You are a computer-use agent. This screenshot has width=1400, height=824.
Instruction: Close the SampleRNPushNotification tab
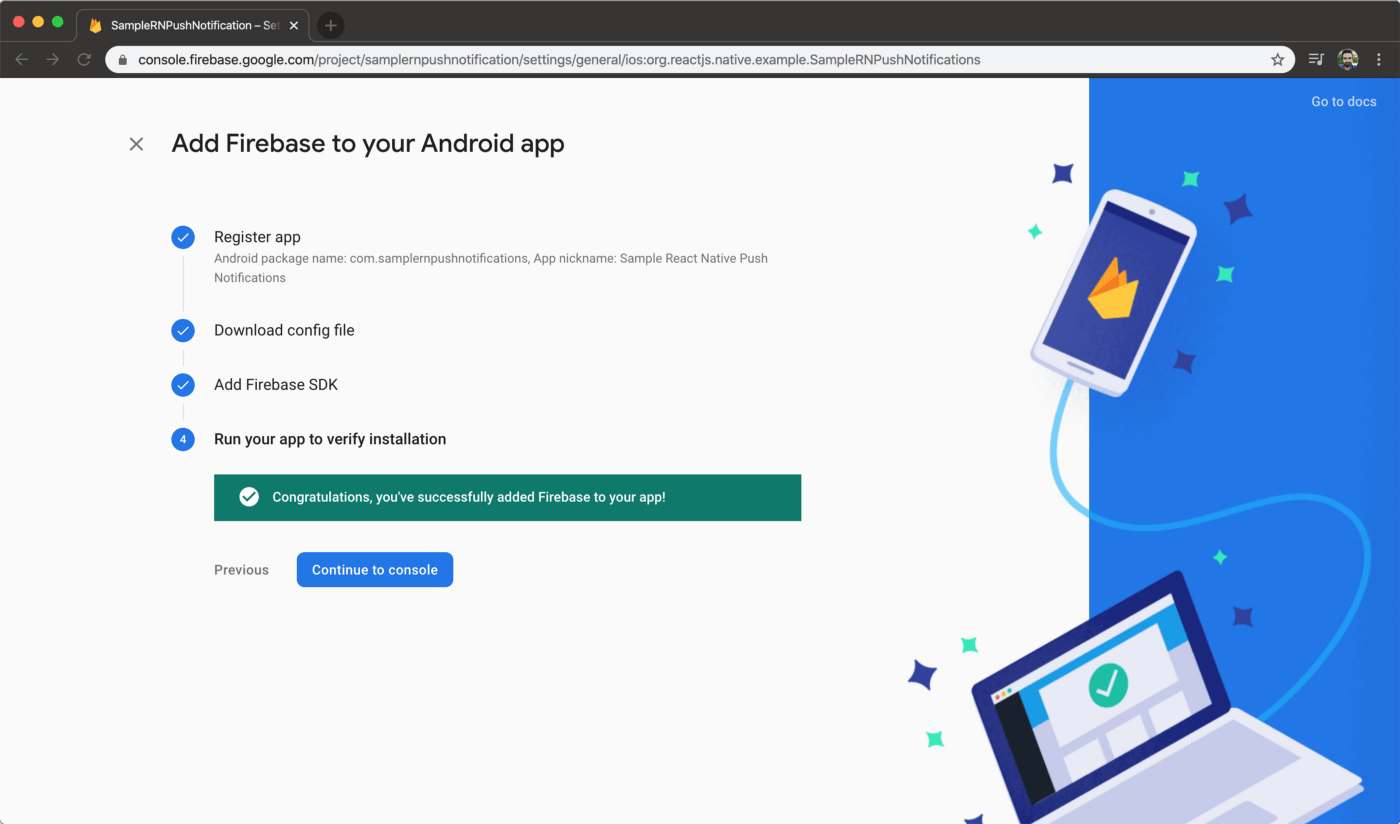[294, 25]
